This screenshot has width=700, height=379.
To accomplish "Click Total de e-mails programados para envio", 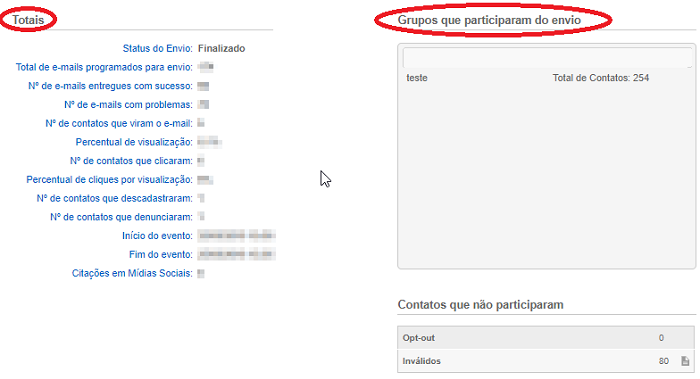I will coord(104,67).
